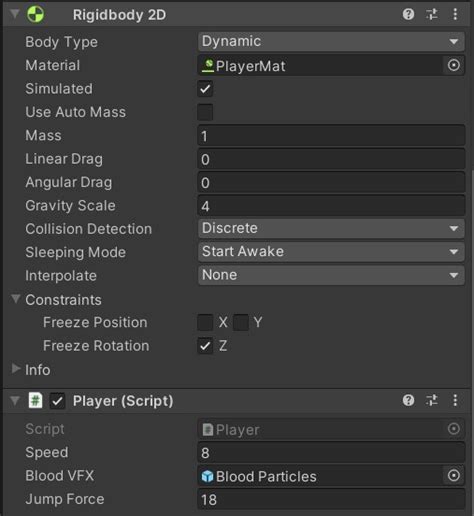This screenshot has height=516, width=474.
Task: Toggle Freeze Position X checkbox
Action: click(x=205, y=322)
